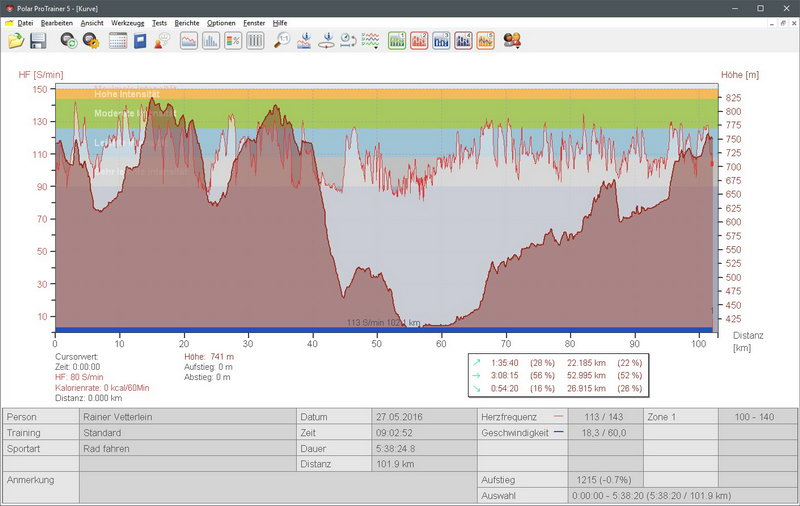
Task: Switch to the bar chart icon
Action: pyautogui.click(x=211, y=41)
